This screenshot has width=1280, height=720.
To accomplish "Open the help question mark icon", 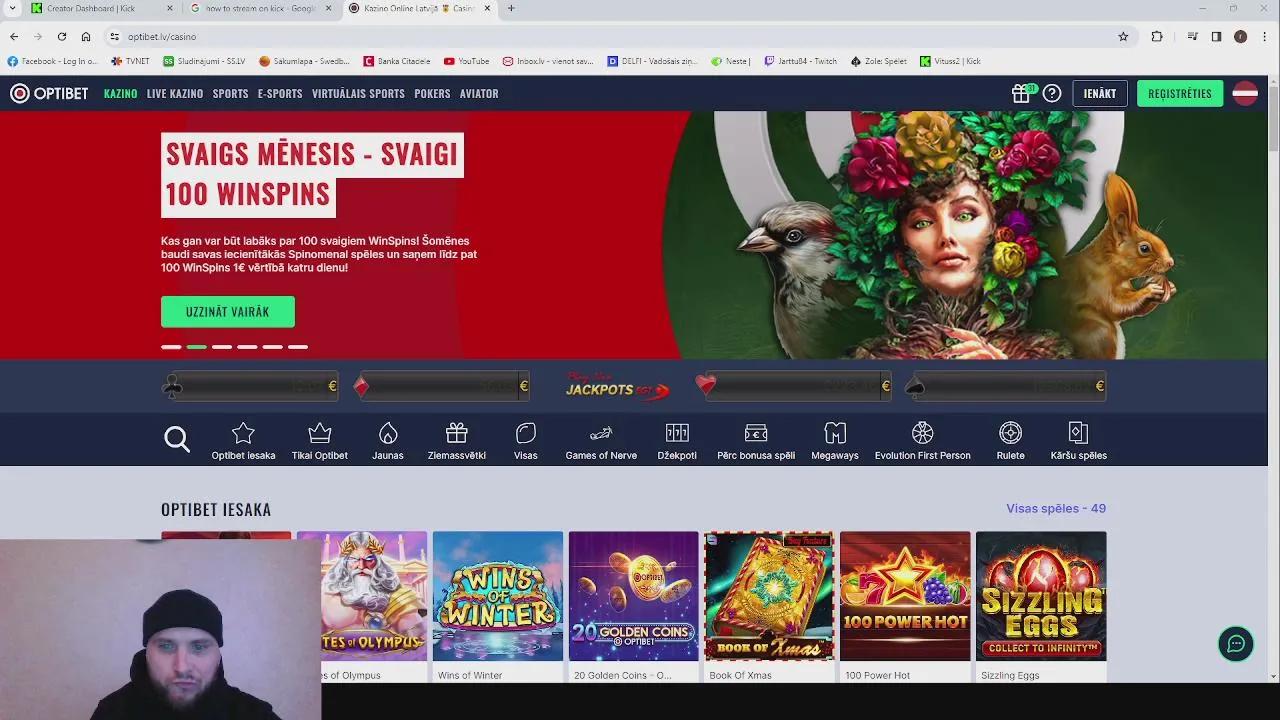I will click(1052, 93).
